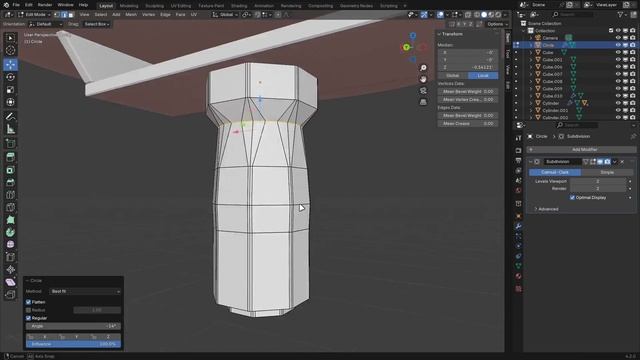Screen dimensions: 640x360
Task: Open the Tool properties tab icon
Action: (518, 138)
